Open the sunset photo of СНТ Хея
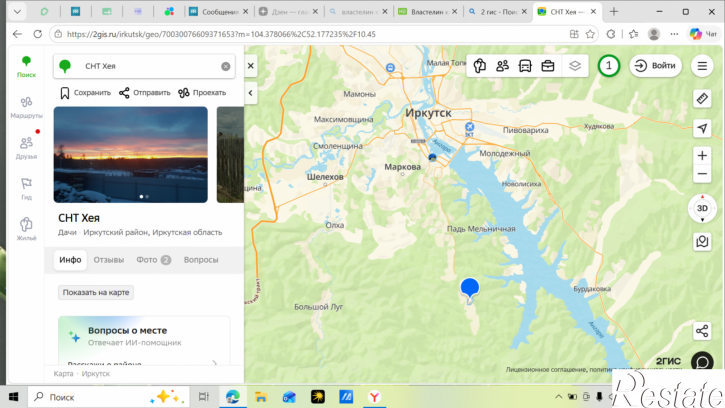The image size is (725, 408). 130,155
